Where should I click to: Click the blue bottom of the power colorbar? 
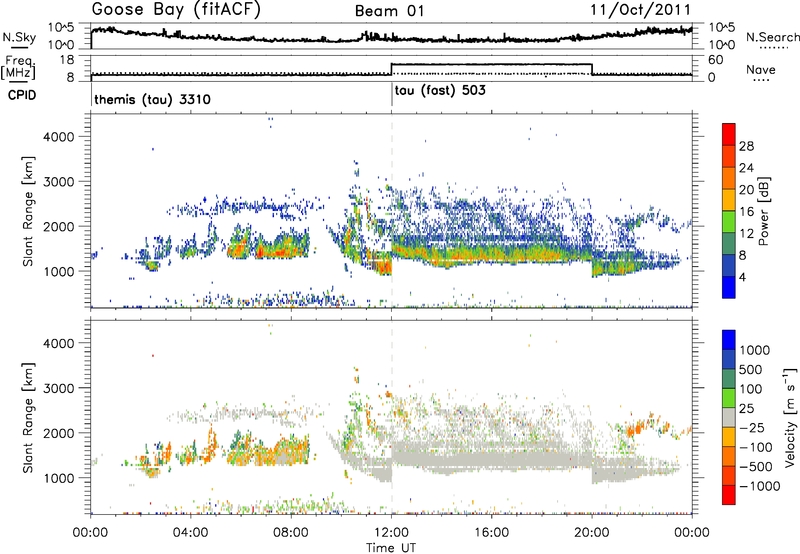(729, 287)
